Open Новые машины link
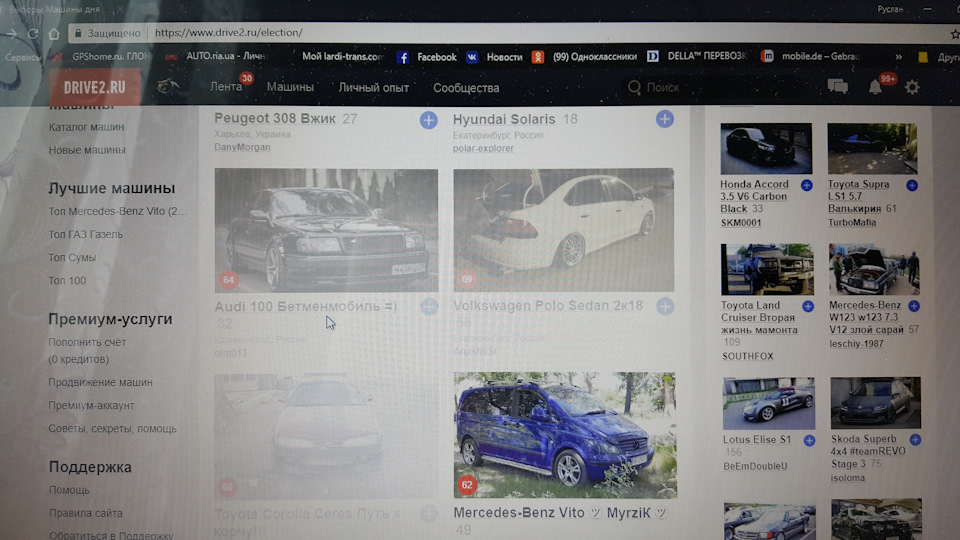The height and width of the screenshot is (540, 960). (x=87, y=150)
